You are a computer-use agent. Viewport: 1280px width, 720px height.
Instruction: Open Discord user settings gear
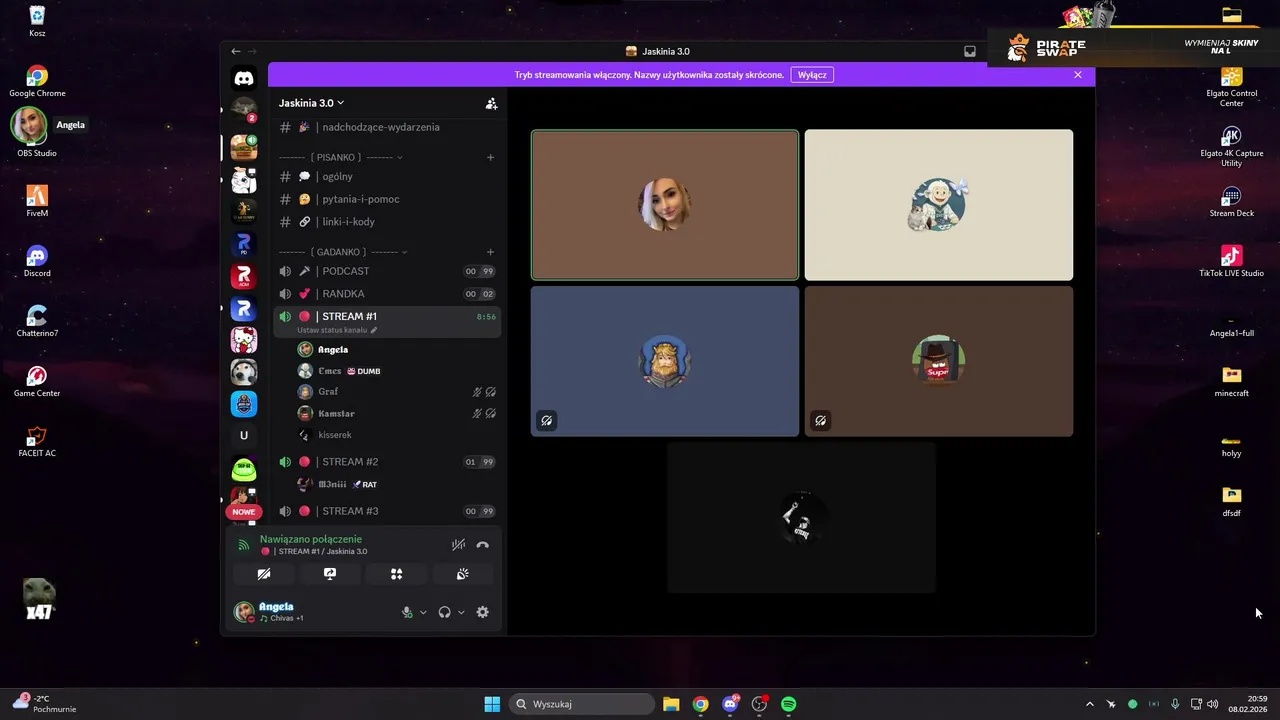pos(483,612)
